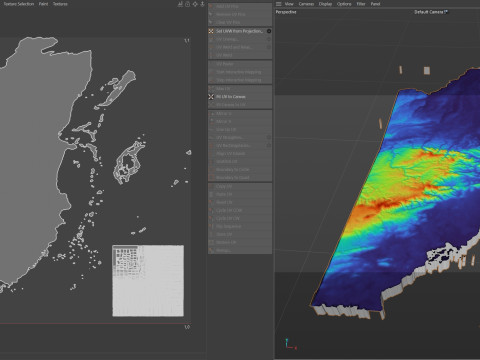Click the Paste UV command
480x360 pixels.
pos(240,194)
